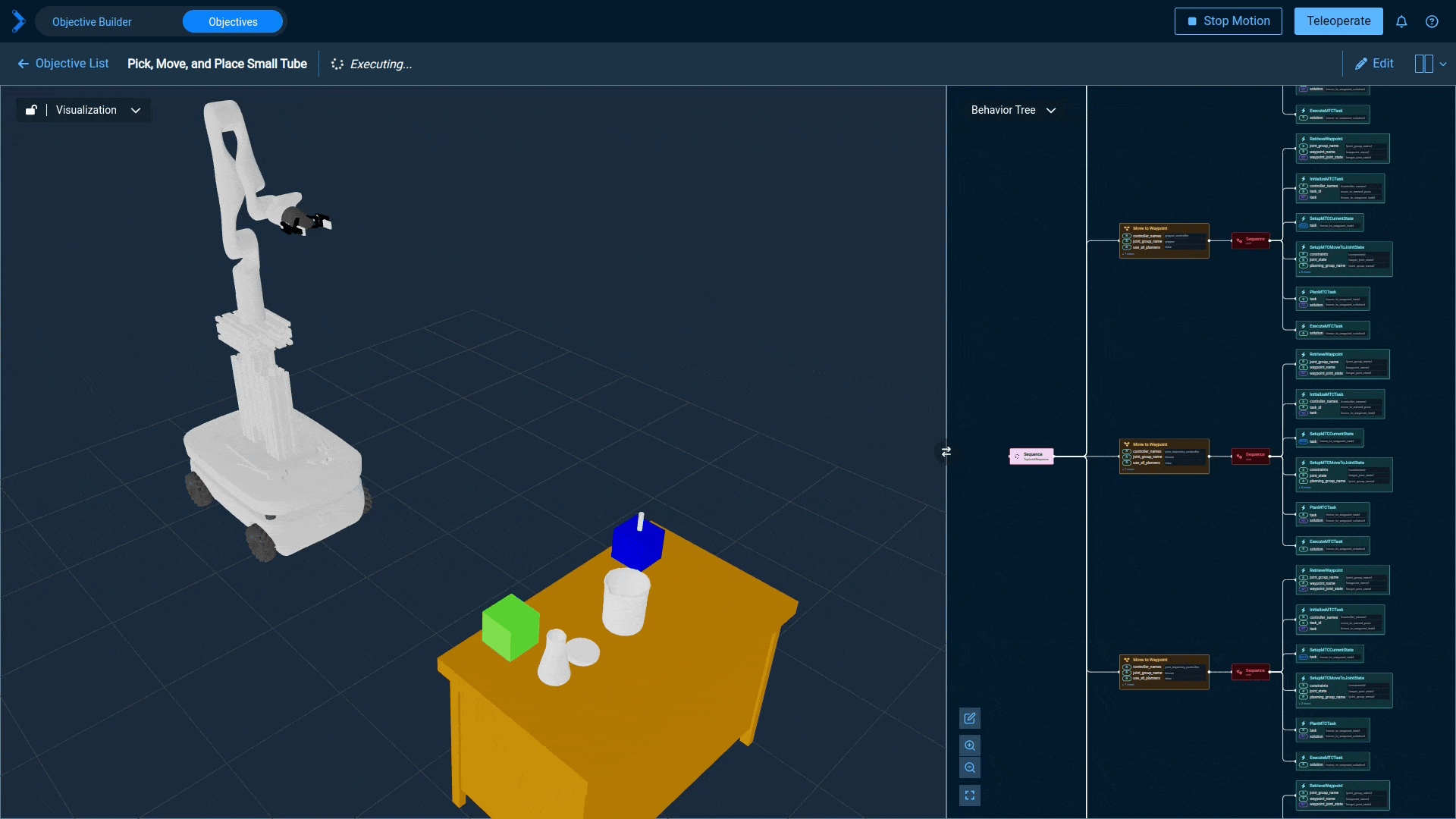Click the pencil edit icon in viewport
Viewport: 1456px width, 819px height.
click(x=969, y=717)
